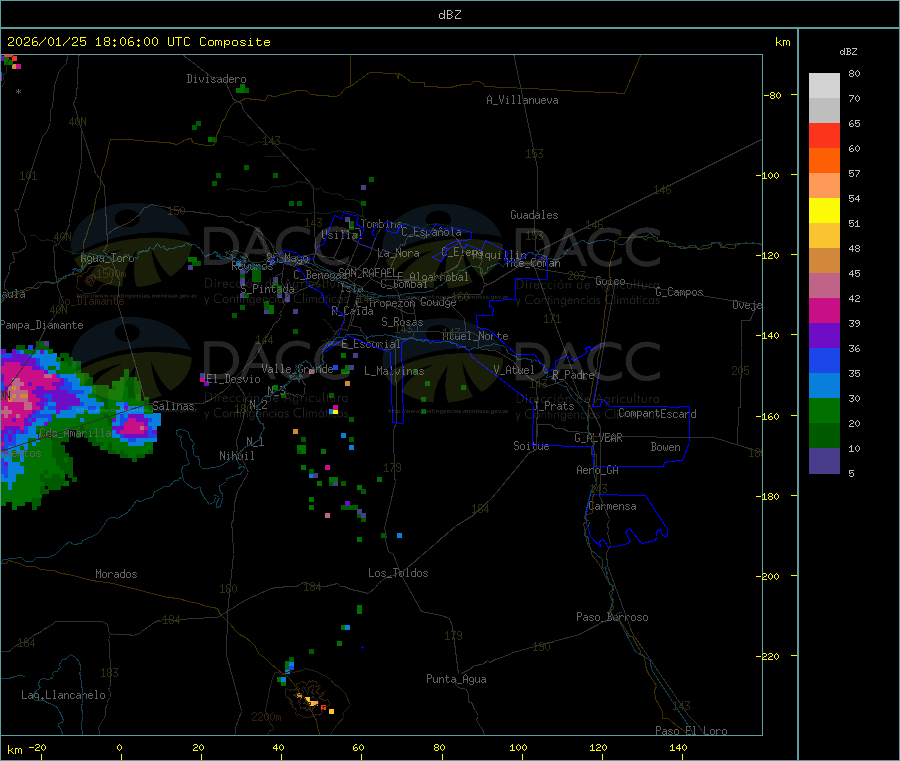Click the 'A_Villanueva' map label
The image size is (900, 761).
(x=522, y=100)
